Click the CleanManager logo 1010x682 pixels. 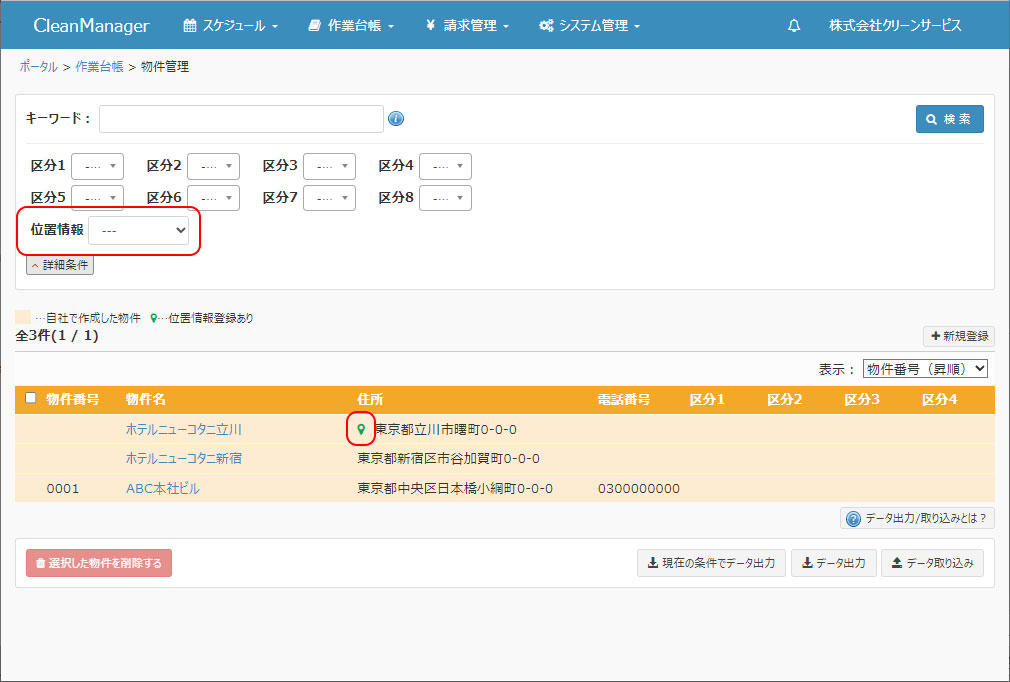coord(91,26)
